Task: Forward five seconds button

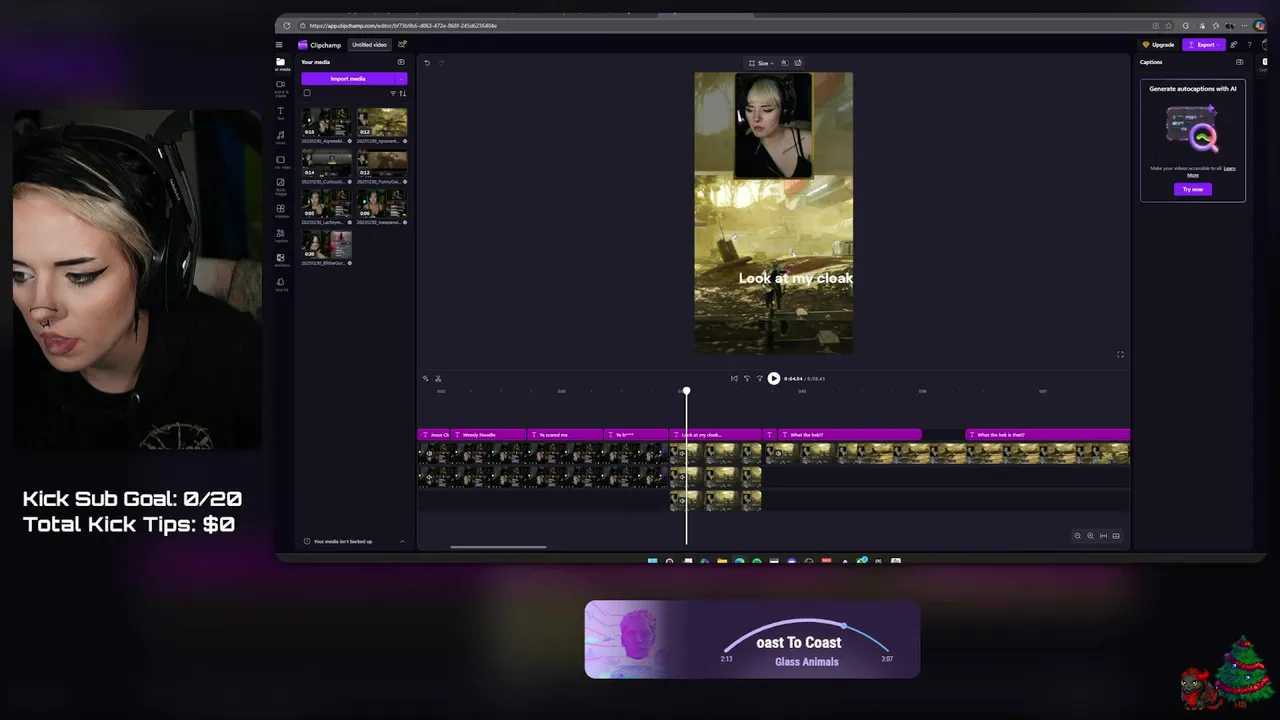Action: point(759,378)
